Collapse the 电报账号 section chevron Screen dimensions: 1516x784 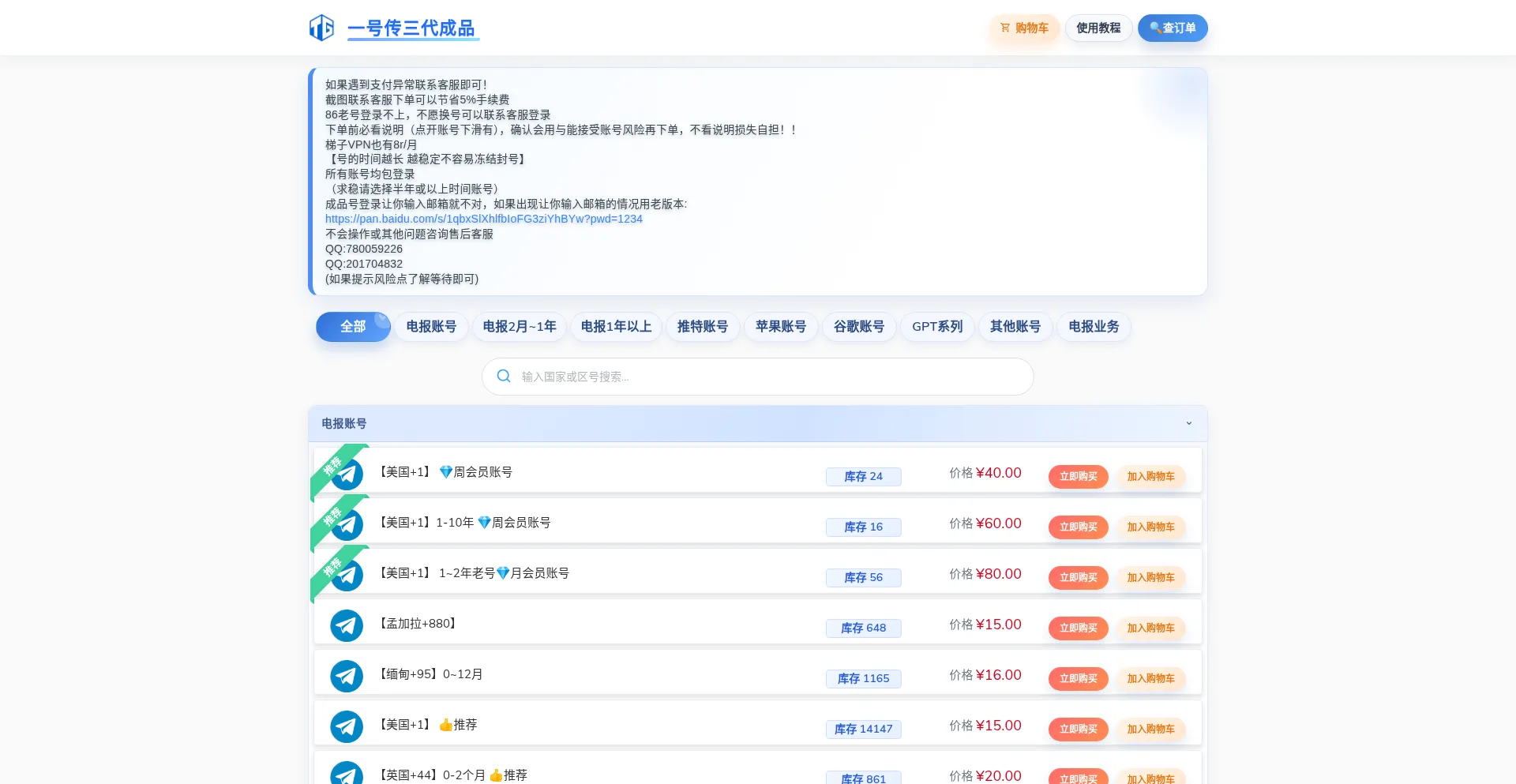pos(1188,423)
